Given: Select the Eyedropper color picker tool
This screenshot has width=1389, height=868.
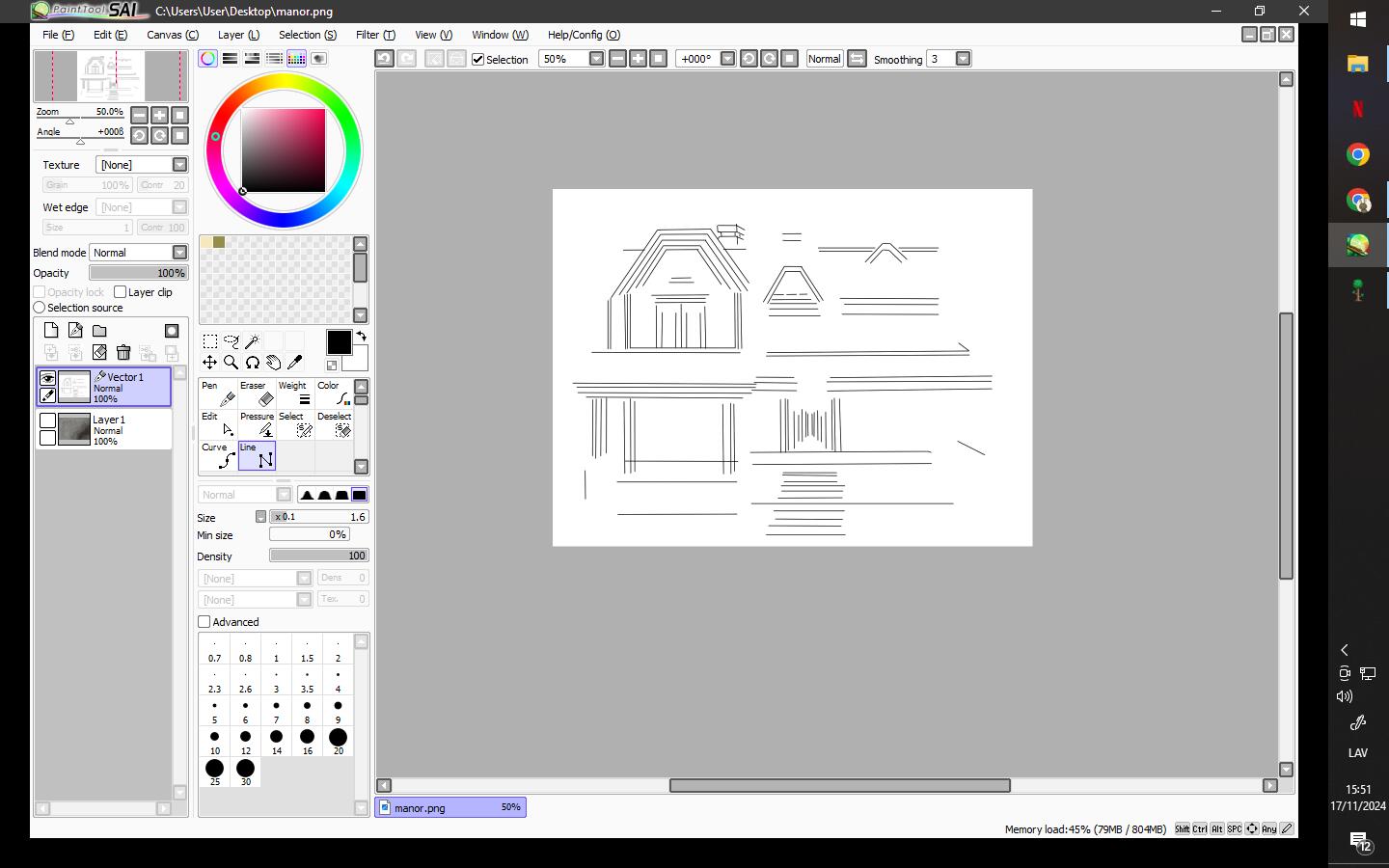Looking at the screenshot, I should [x=295, y=363].
